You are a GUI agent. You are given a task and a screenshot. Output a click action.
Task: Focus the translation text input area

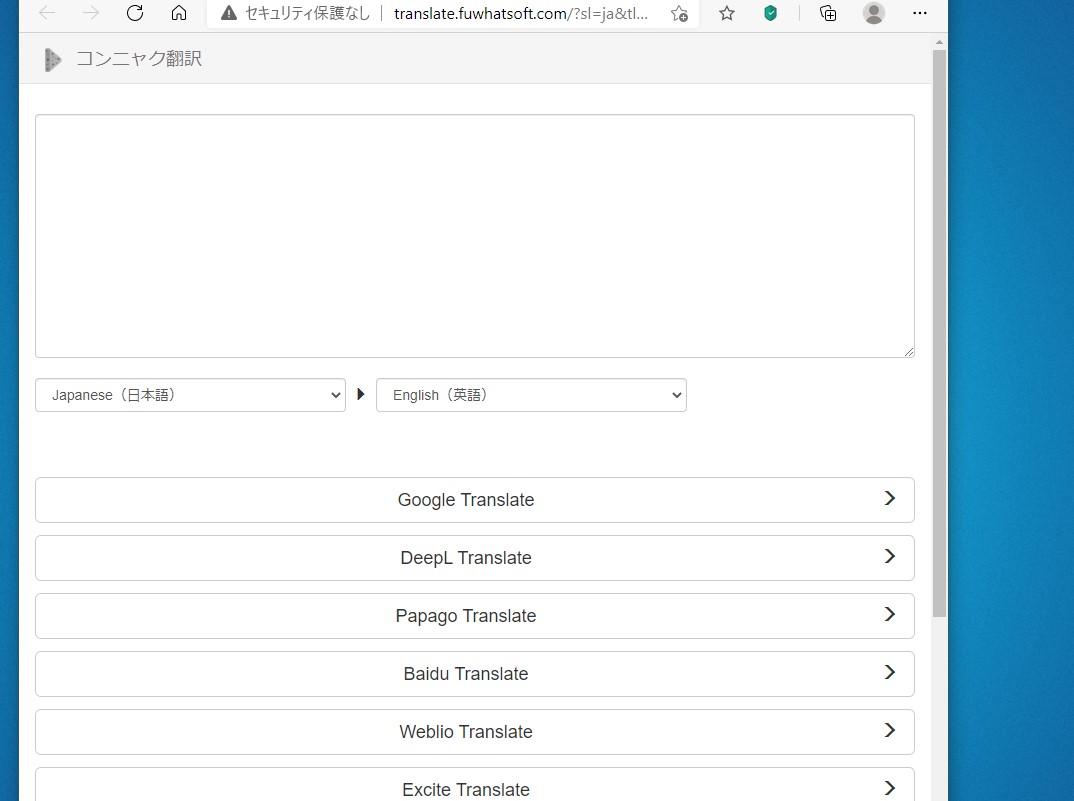click(x=475, y=236)
